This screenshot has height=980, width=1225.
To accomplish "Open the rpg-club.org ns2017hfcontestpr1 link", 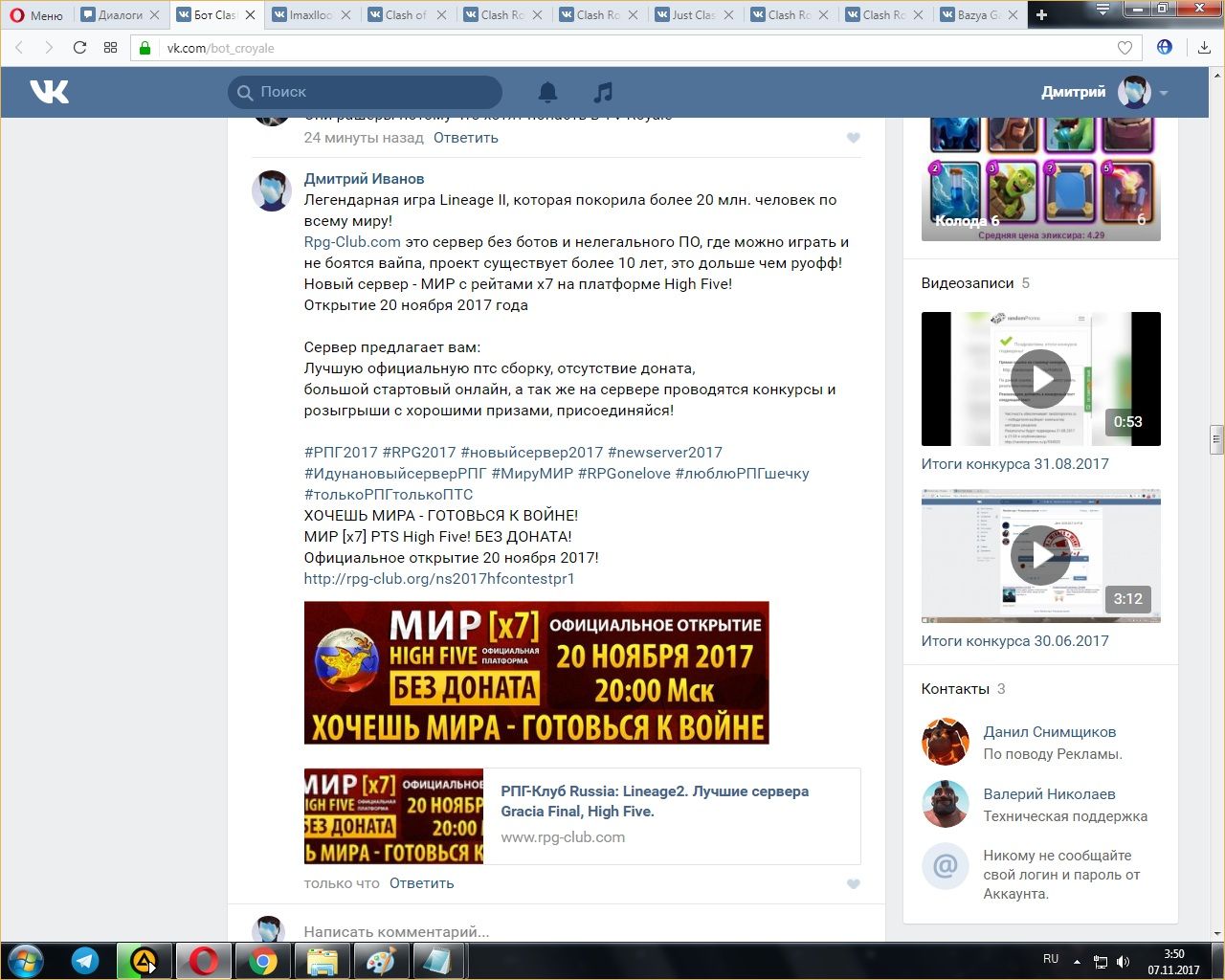I will point(439,578).
